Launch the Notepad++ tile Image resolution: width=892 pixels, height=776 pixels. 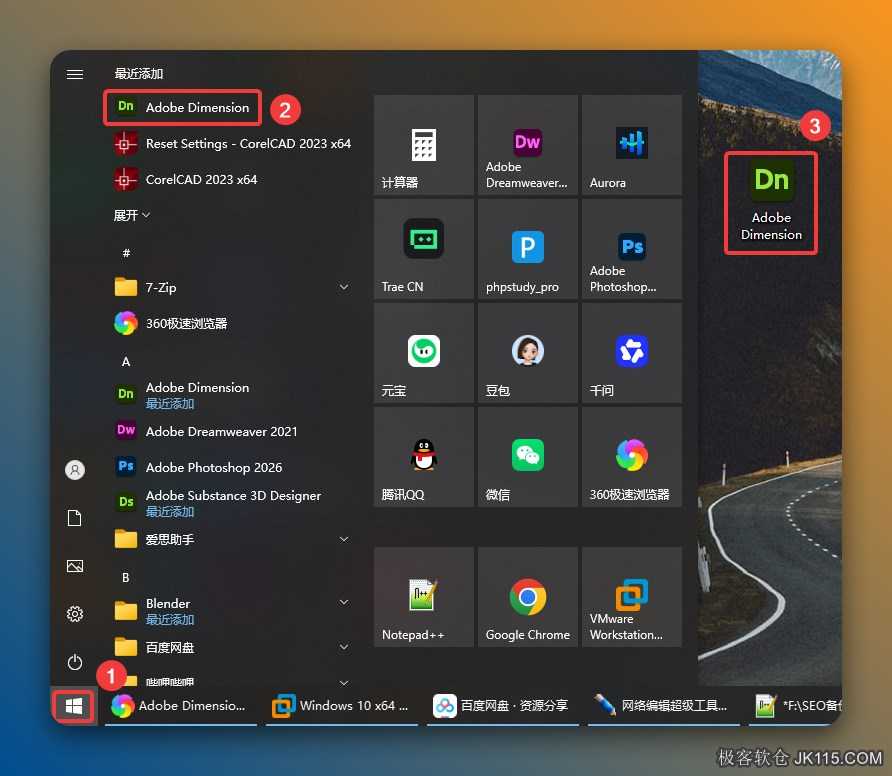(x=424, y=597)
